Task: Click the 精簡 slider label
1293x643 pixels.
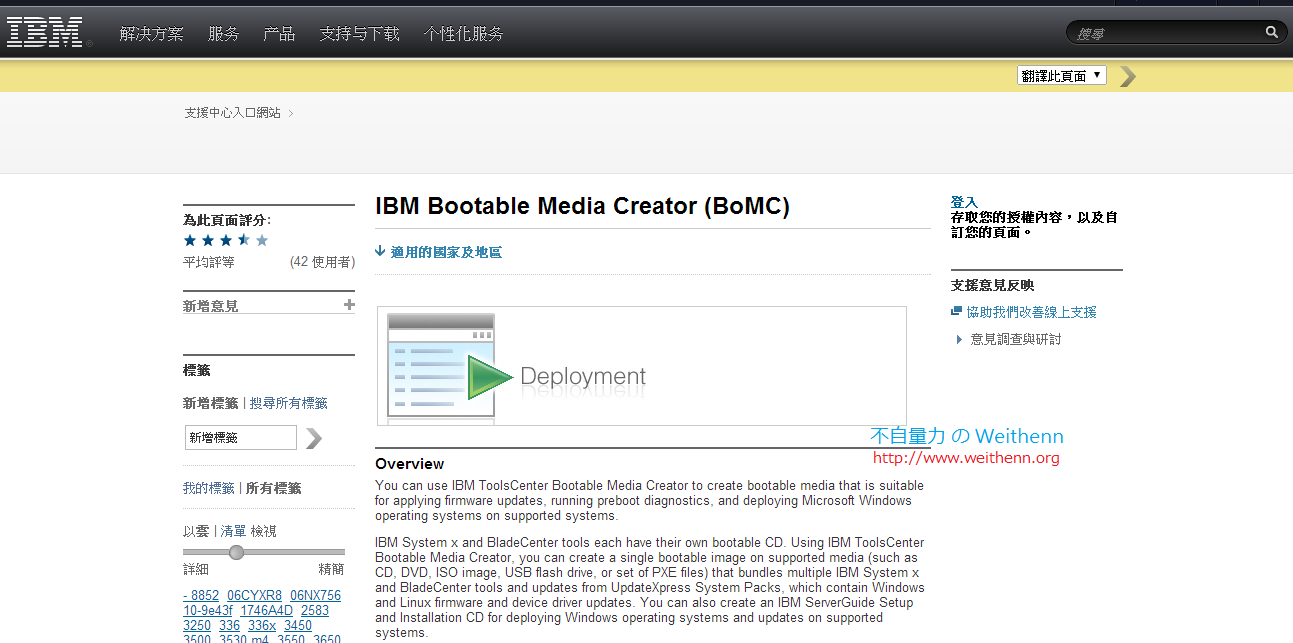Action: click(331, 569)
